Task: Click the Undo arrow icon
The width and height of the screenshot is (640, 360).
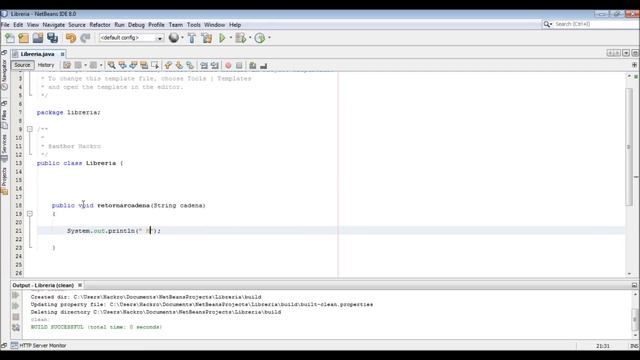Action: click(x=71, y=38)
